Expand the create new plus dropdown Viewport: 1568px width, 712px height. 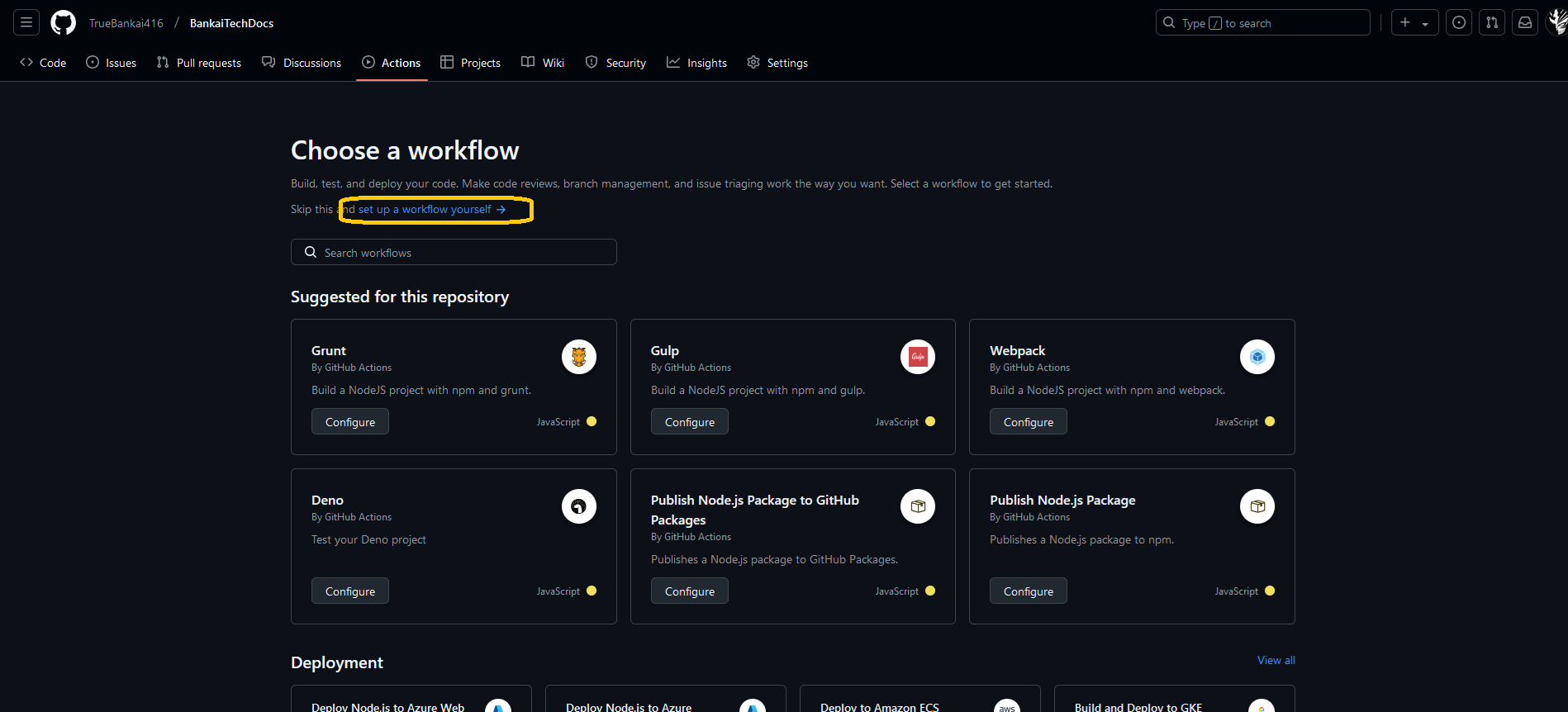point(1414,22)
